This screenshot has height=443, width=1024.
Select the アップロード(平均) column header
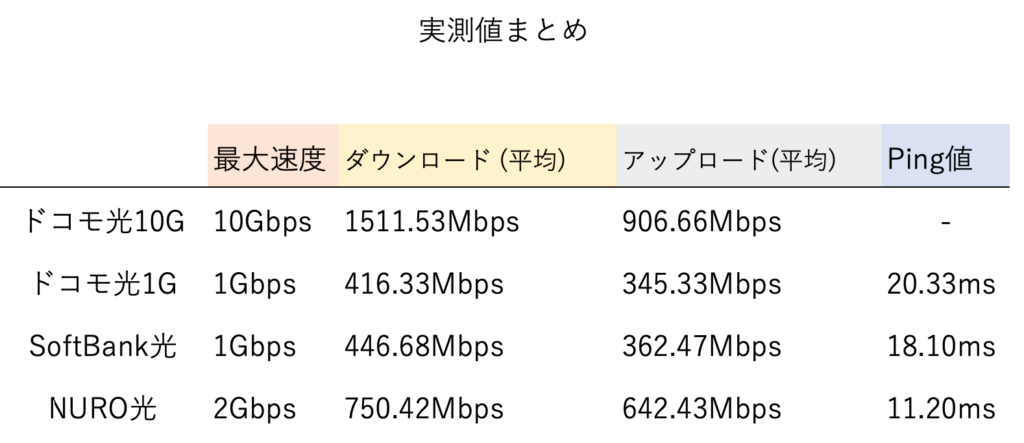729,159
